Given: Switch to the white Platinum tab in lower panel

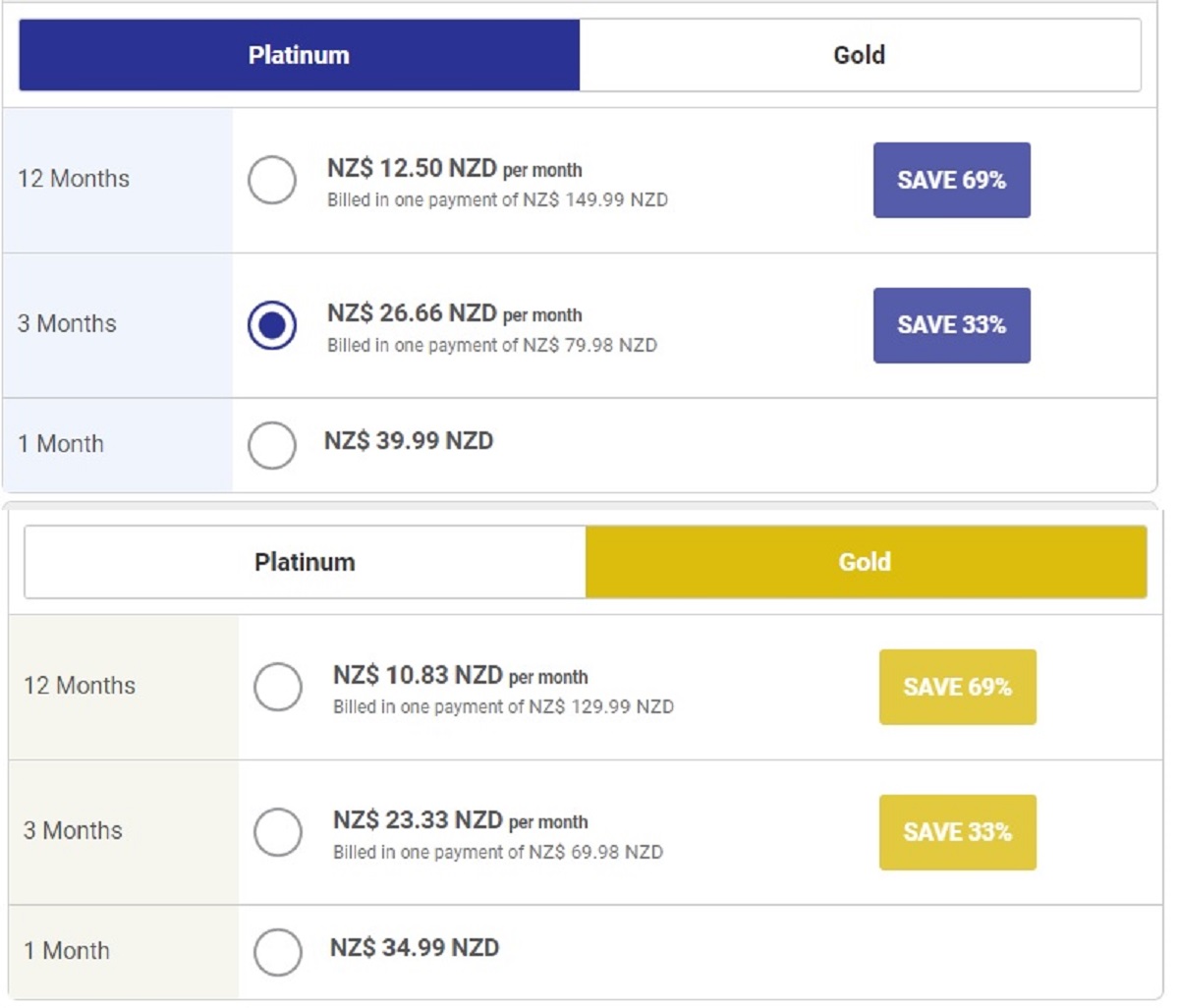Looking at the screenshot, I should [x=305, y=562].
